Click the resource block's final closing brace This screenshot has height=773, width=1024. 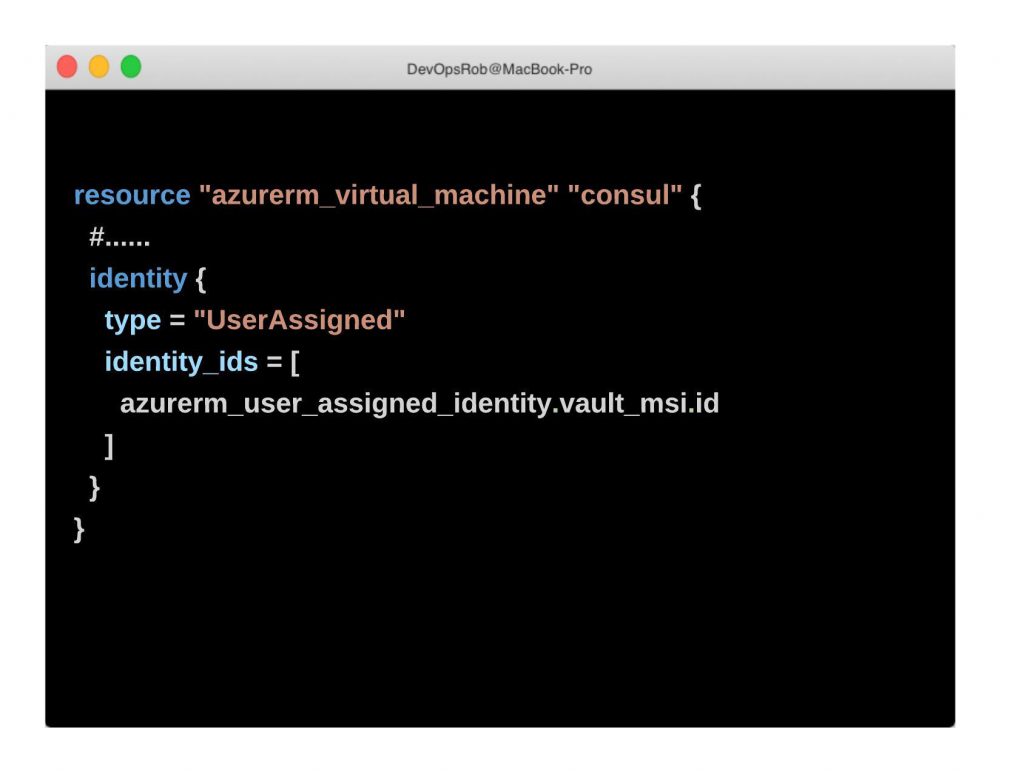[x=79, y=529]
